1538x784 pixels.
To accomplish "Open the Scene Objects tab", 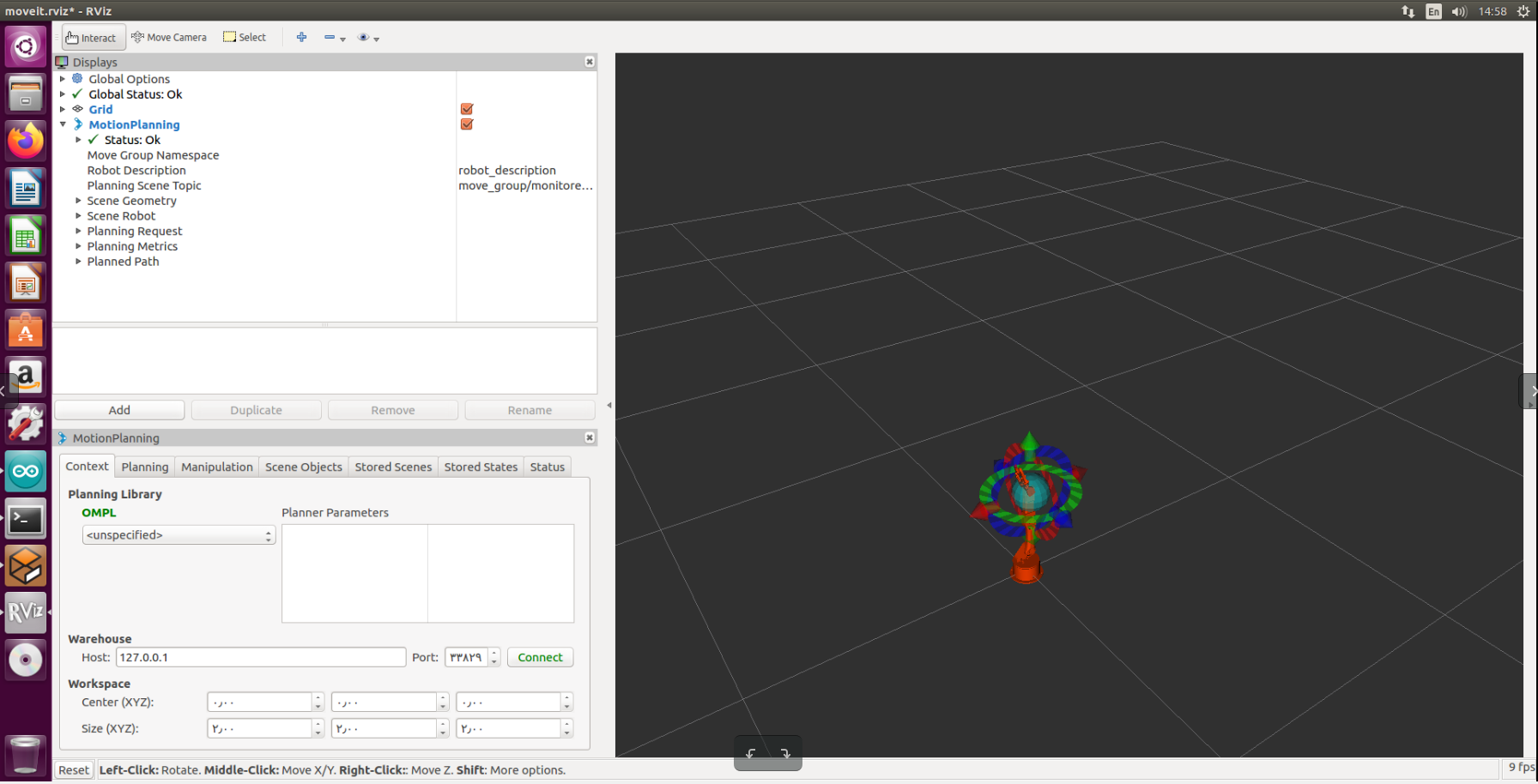I will pos(303,467).
